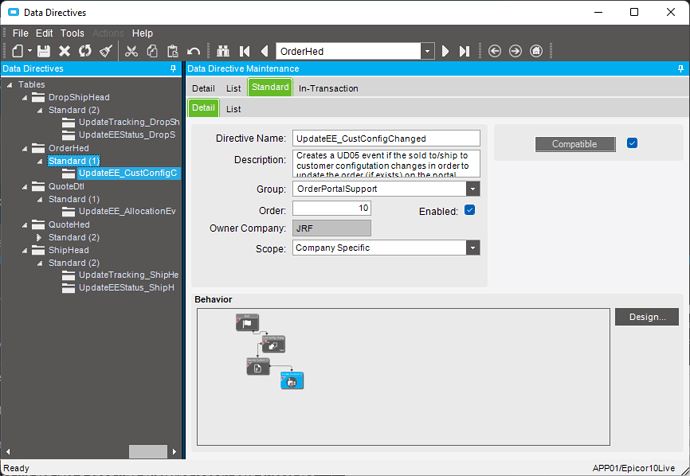Click the condition workflow node
This screenshot has width=690, height=476.
tap(274, 344)
